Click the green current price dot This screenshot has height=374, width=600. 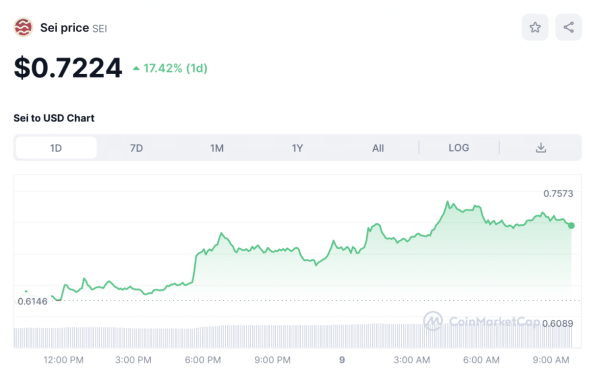coord(571,226)
